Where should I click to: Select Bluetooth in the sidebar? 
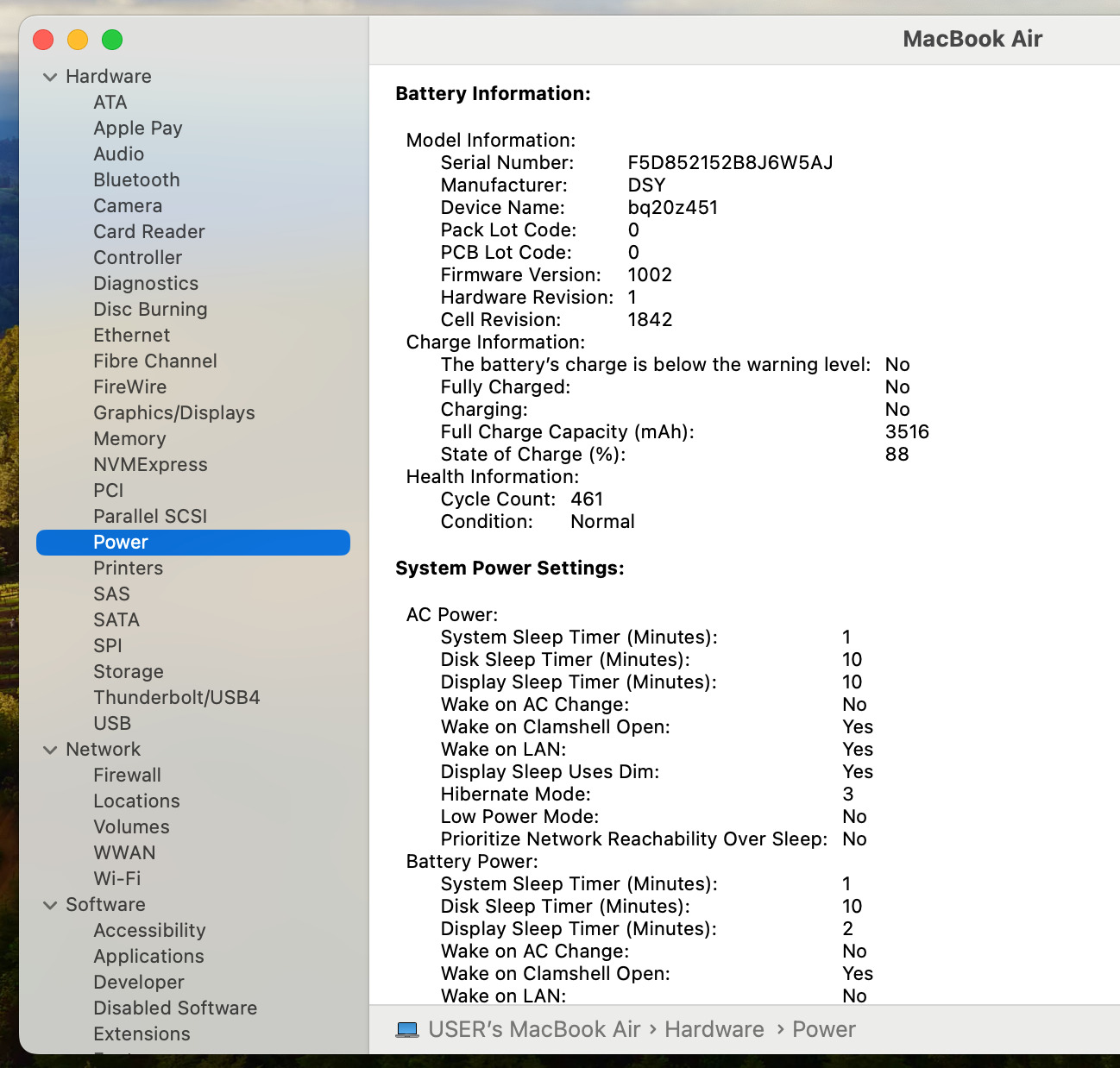click(136, 180)
